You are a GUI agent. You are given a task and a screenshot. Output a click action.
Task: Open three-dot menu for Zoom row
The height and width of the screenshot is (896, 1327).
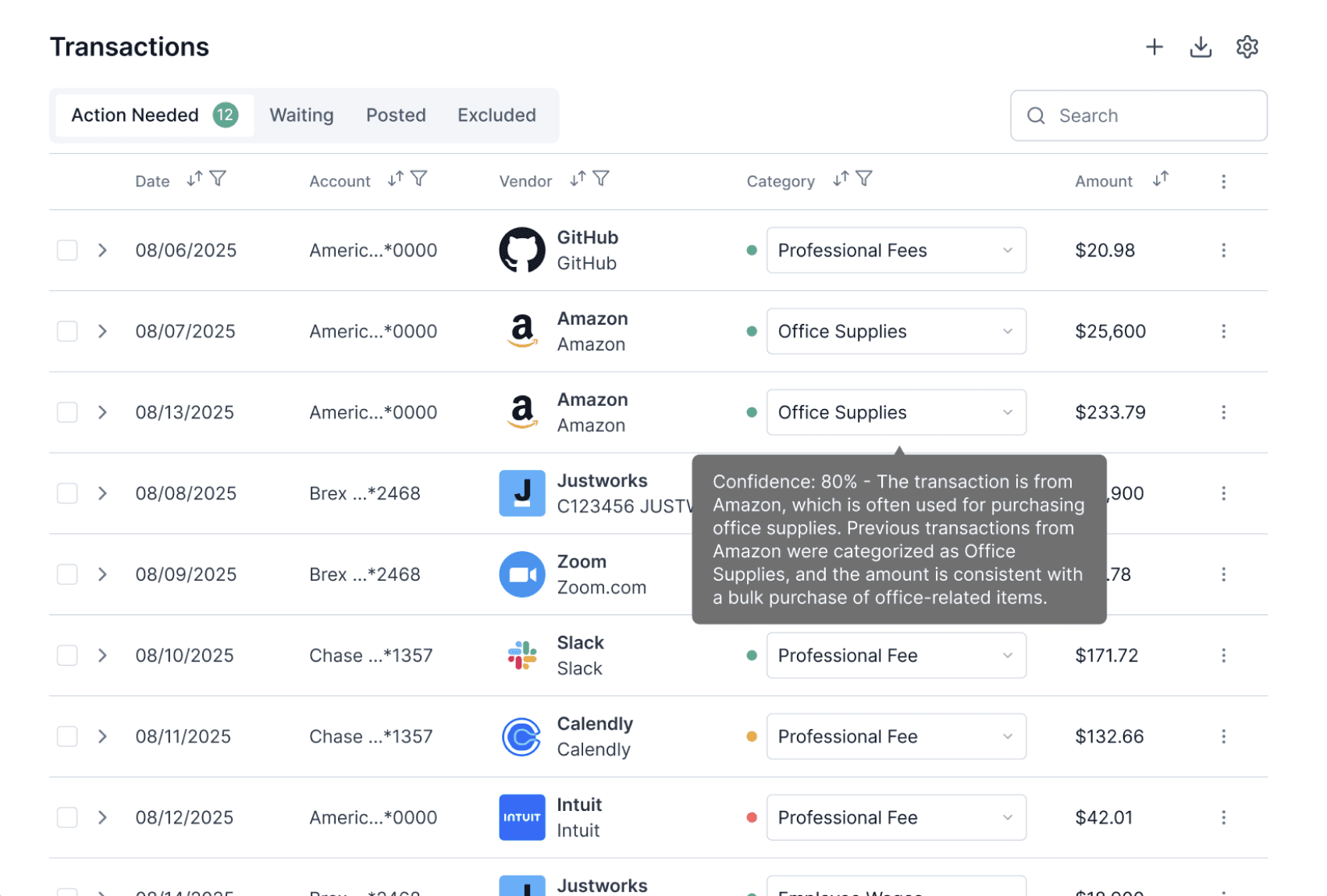click(x=1223, y=574)
